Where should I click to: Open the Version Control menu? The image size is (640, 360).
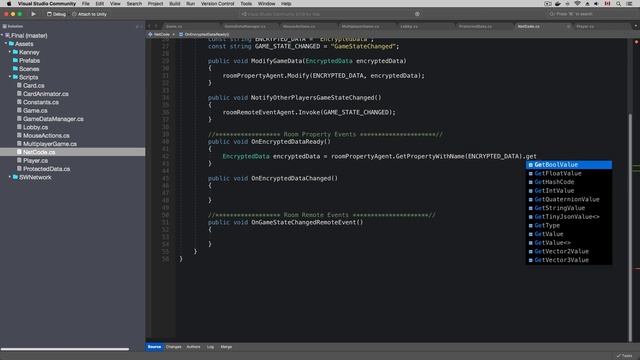(x=218, y=4)
